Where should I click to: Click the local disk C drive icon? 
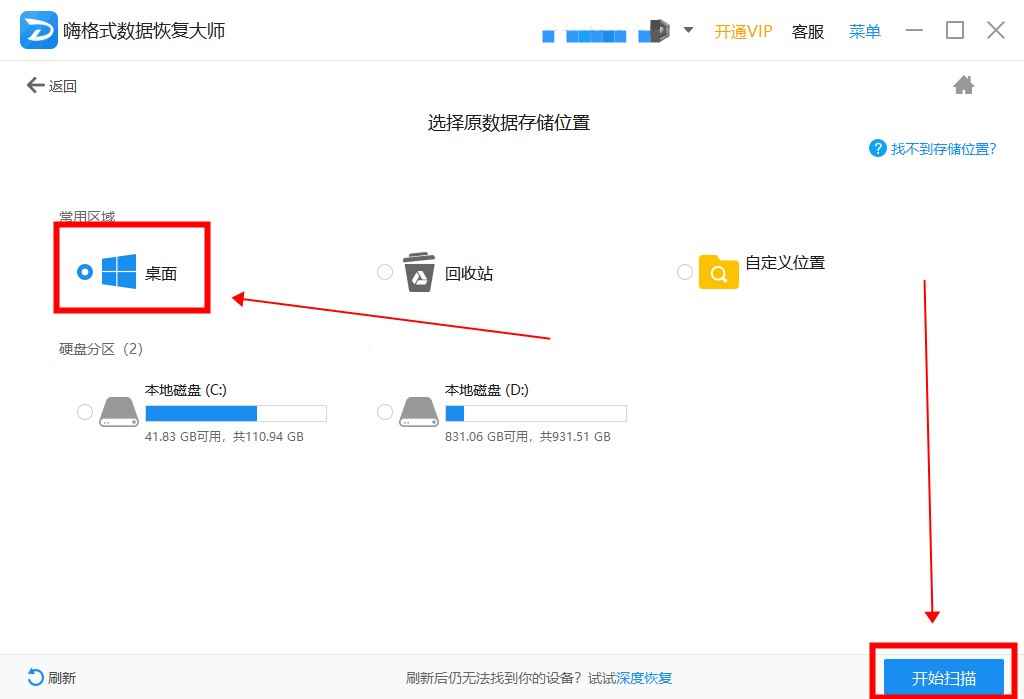coord(119,412)
